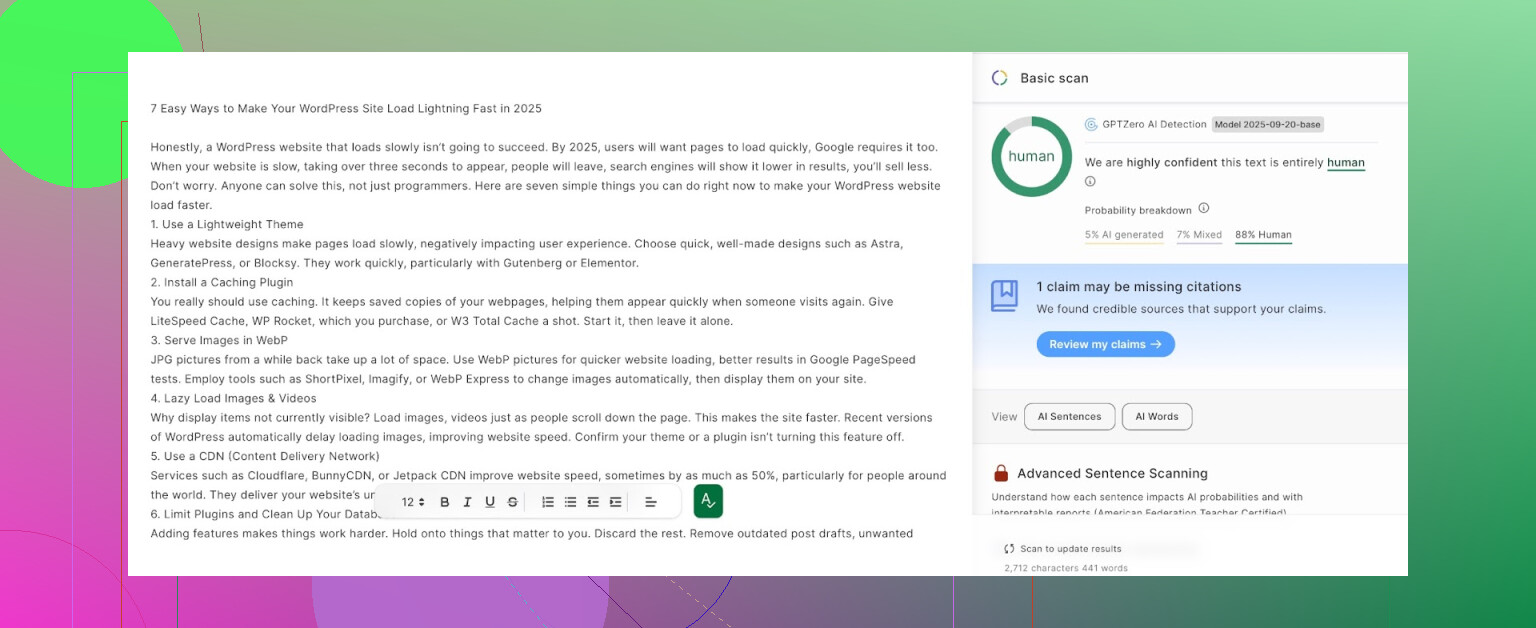Click the underlined human result link

click(x=1345, y=163)
